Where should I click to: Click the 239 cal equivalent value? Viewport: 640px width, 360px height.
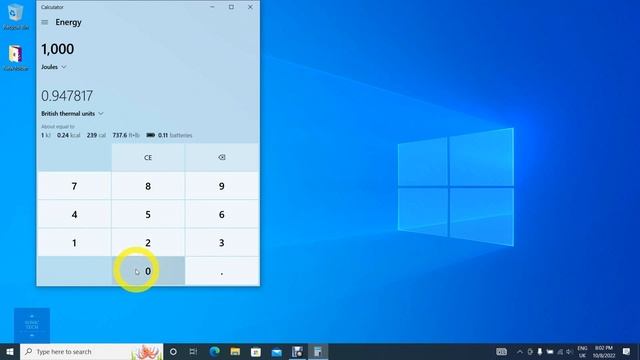(96, 135)
